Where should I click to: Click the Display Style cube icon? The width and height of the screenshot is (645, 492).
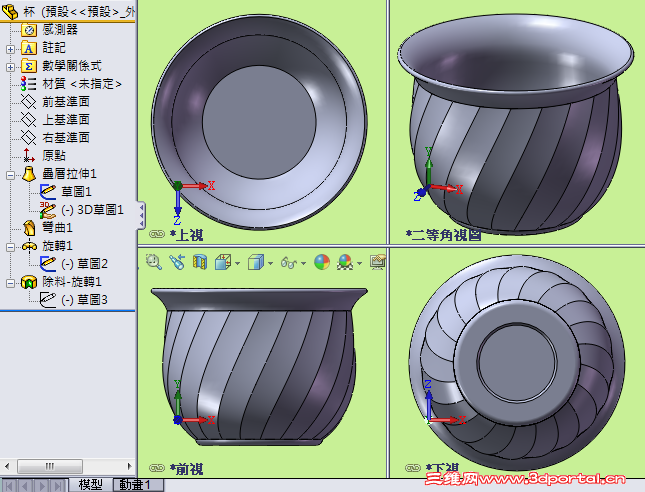(x=255, y=262)
